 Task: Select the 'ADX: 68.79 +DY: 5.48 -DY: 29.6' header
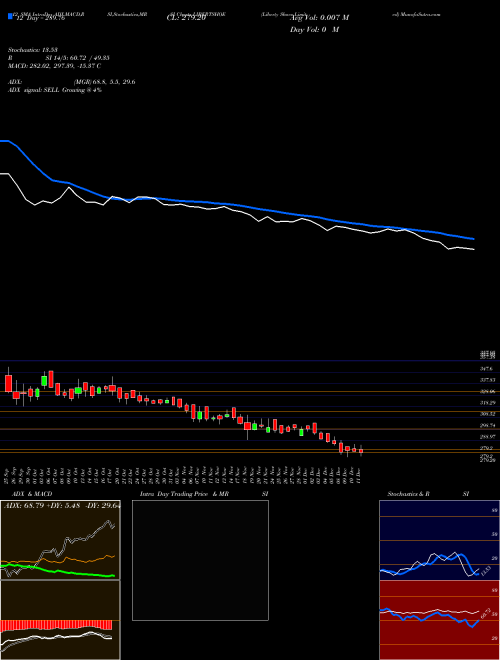[x=61, y=505]
